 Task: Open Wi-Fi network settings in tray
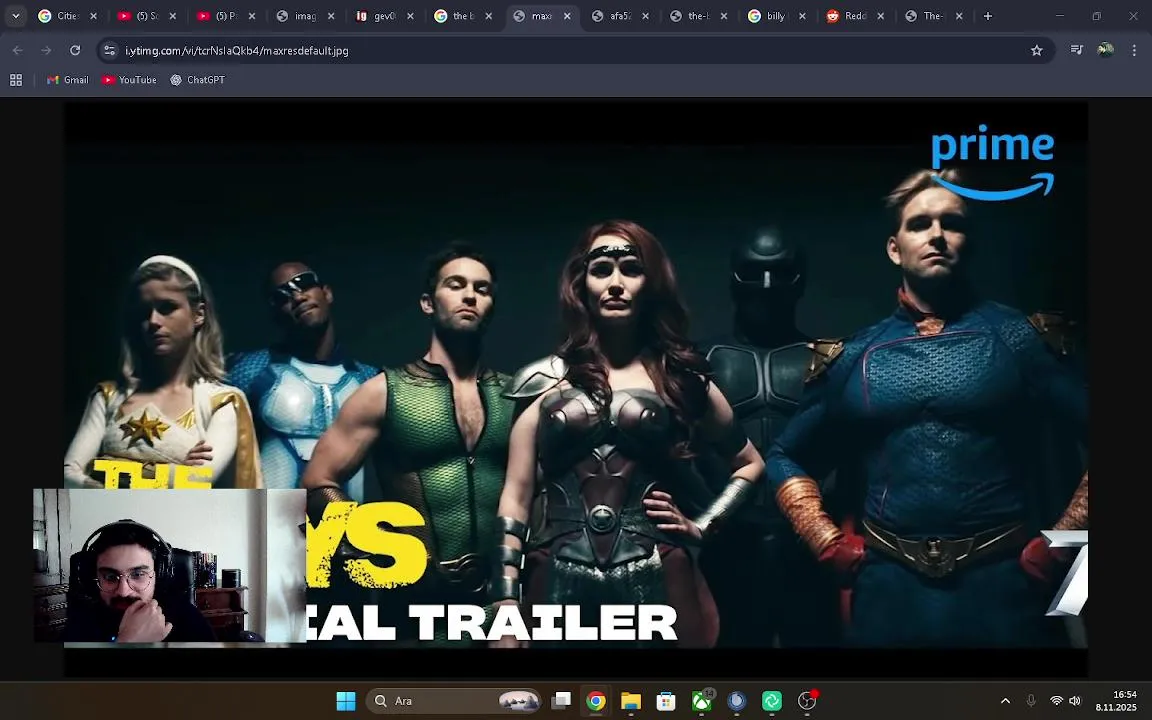click(1056, 701)
